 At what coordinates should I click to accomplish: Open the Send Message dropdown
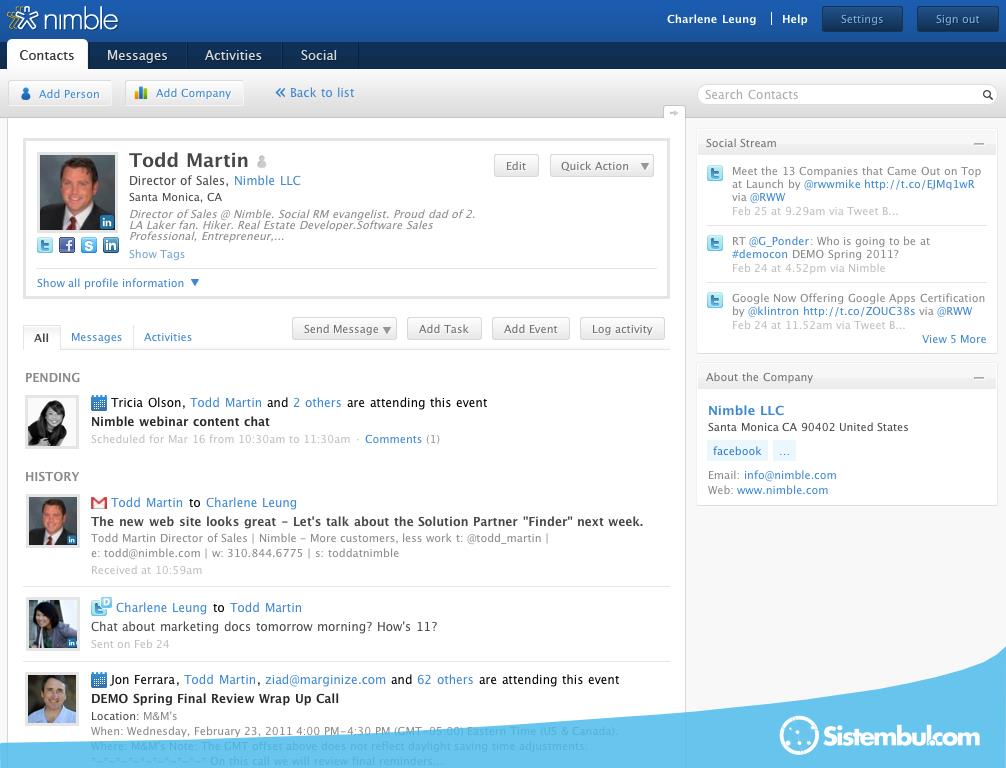345,329
